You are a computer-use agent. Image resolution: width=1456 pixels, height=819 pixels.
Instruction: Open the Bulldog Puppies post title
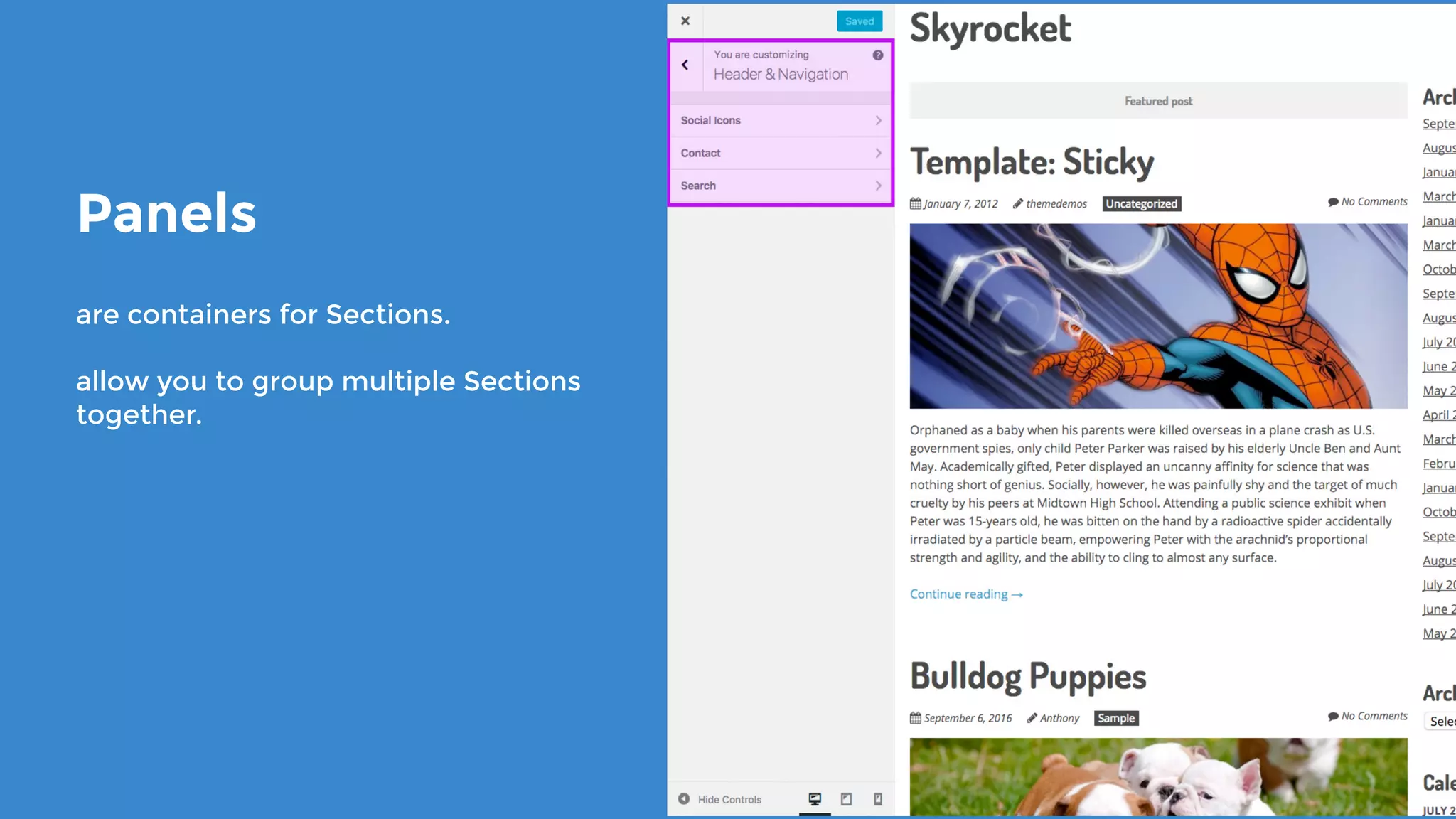[x=1028, y=676]
